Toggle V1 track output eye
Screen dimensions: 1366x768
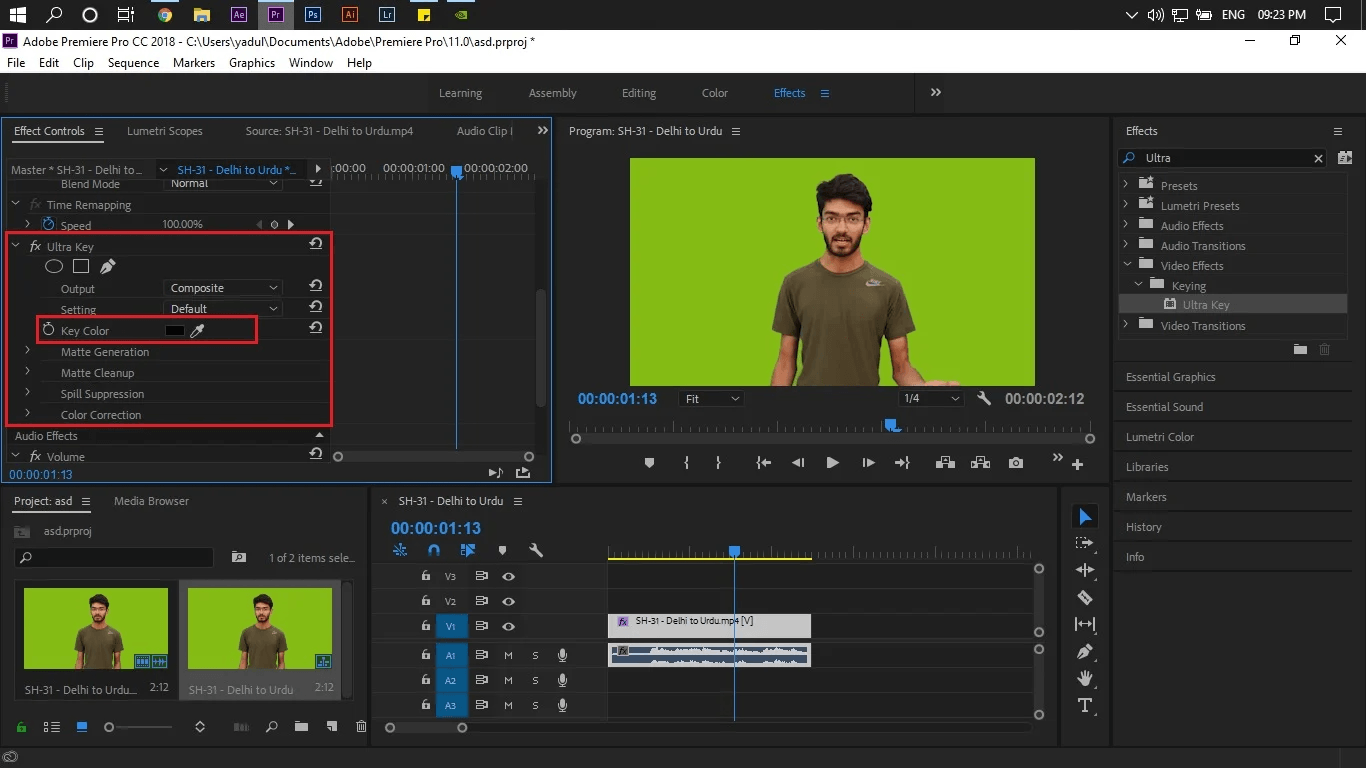pos(508,626)
